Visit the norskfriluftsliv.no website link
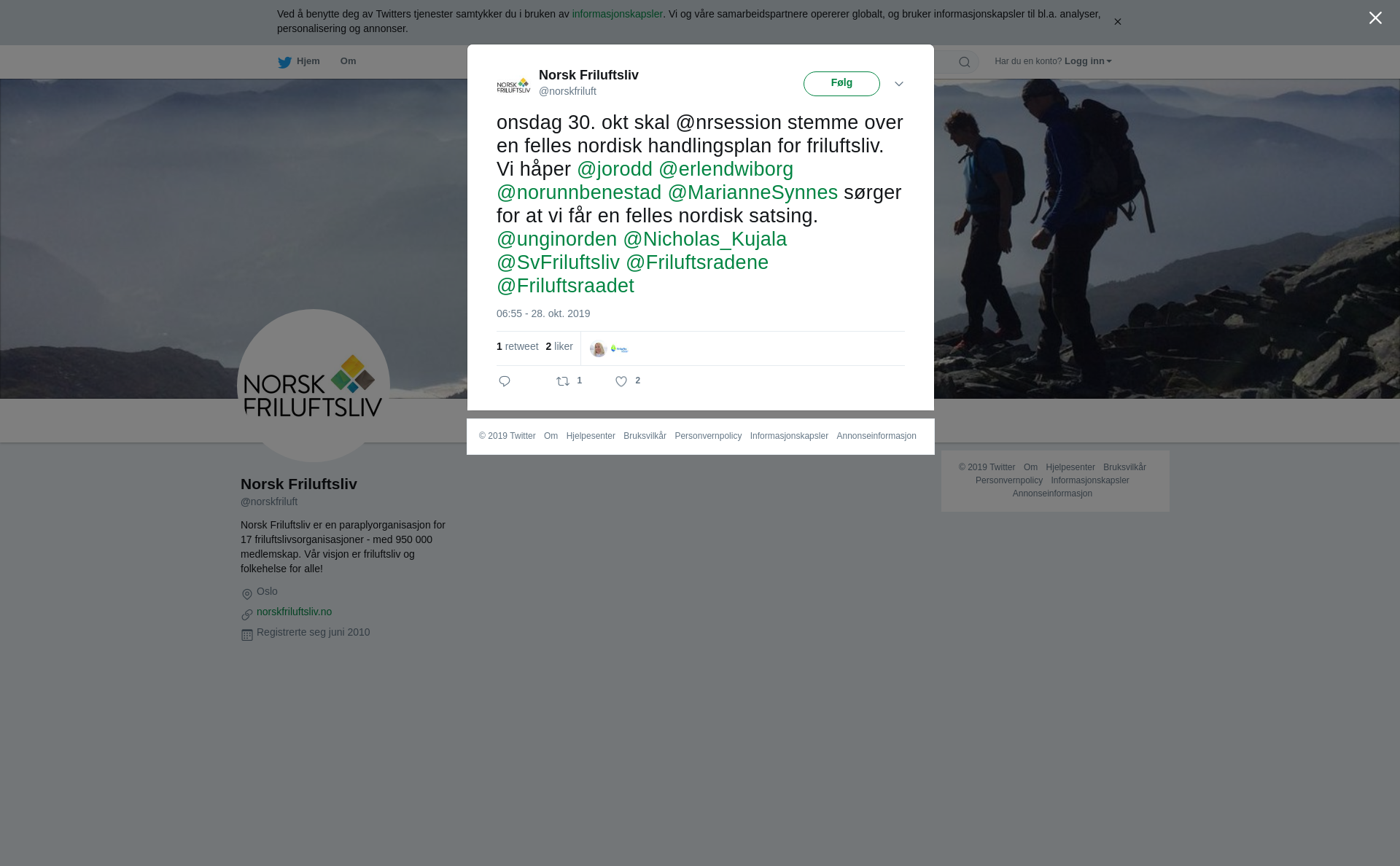Image resolution: width=1400 pixels, height=866 pixels. (x=294, y=612)
